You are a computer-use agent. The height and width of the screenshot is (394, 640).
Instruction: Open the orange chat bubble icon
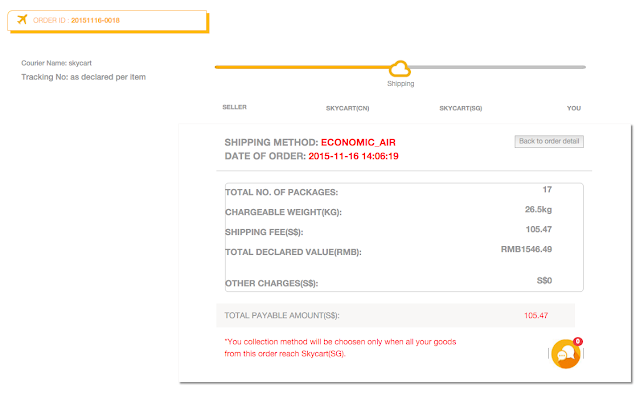click(x=566, y=354)
